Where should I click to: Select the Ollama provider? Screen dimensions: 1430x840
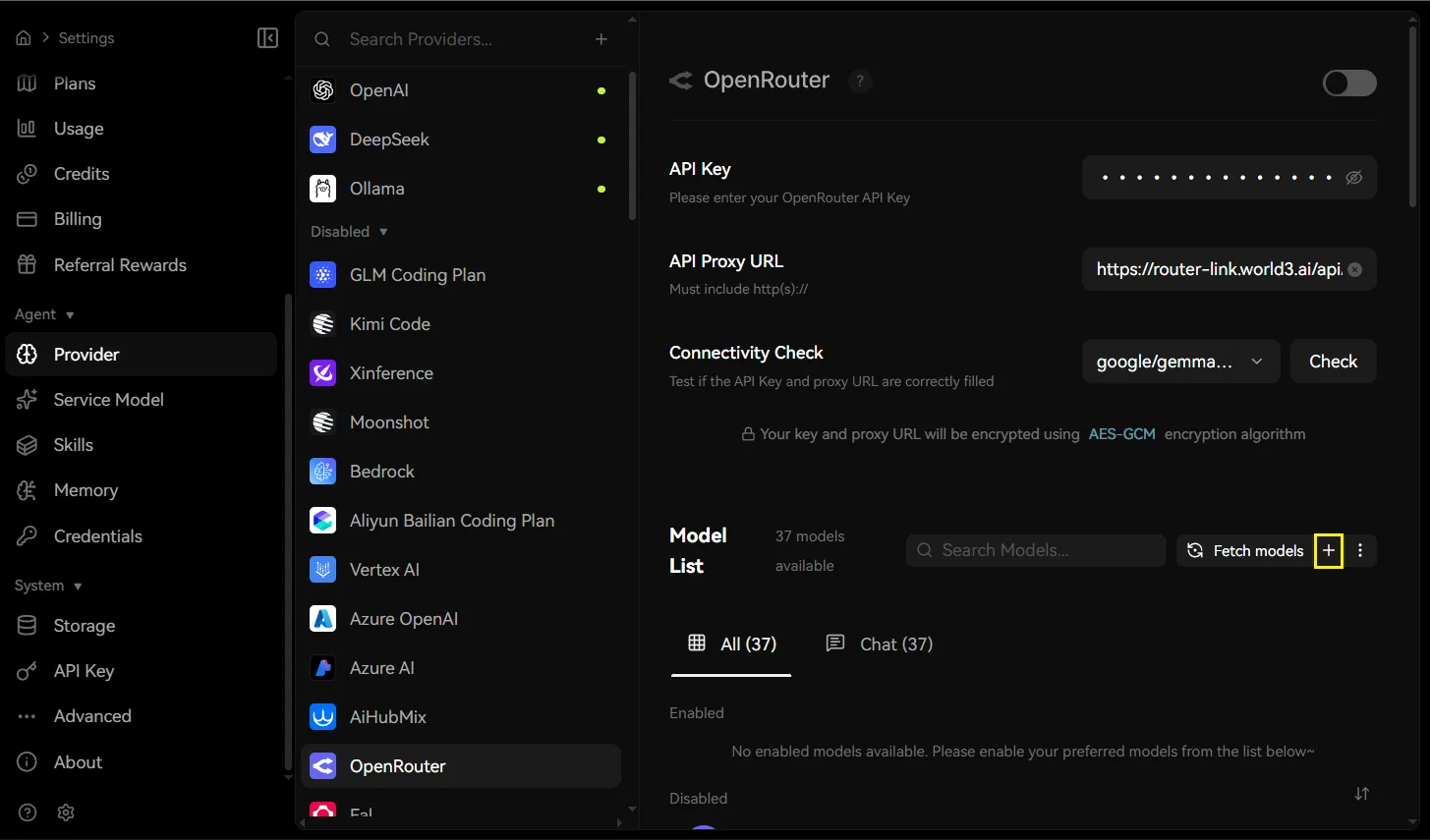pyautogui.click(x=461, y=189)
